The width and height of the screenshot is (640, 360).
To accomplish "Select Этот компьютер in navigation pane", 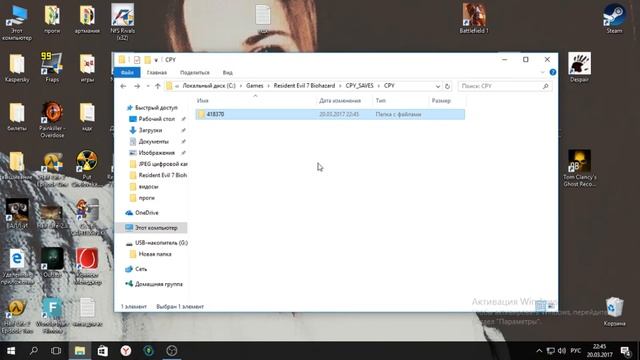I will pyautogui.click(x=152, y=228).
